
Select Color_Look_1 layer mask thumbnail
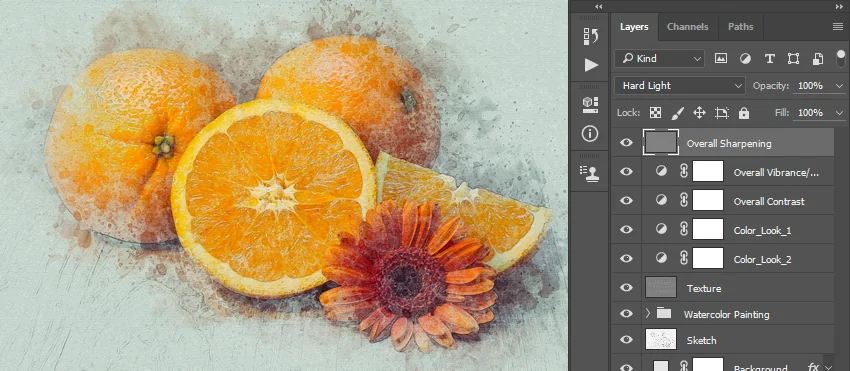click(708, 229)
